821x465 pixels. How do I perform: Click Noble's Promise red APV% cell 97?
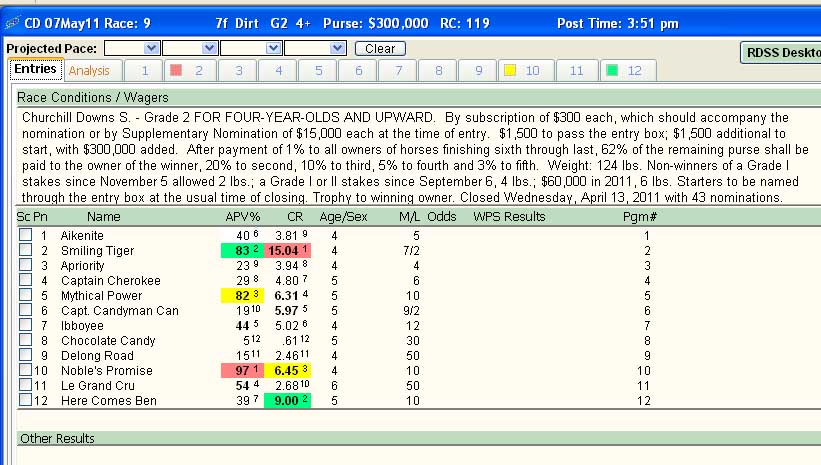pos(242,371)
